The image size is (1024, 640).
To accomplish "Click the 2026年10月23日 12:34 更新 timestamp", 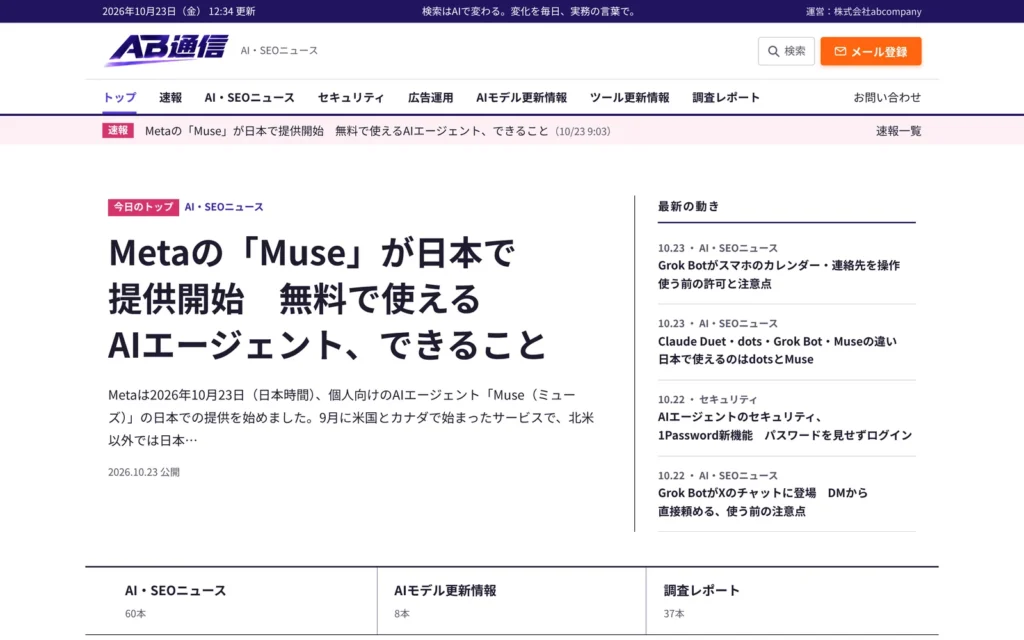I will (x=179, y=11).
